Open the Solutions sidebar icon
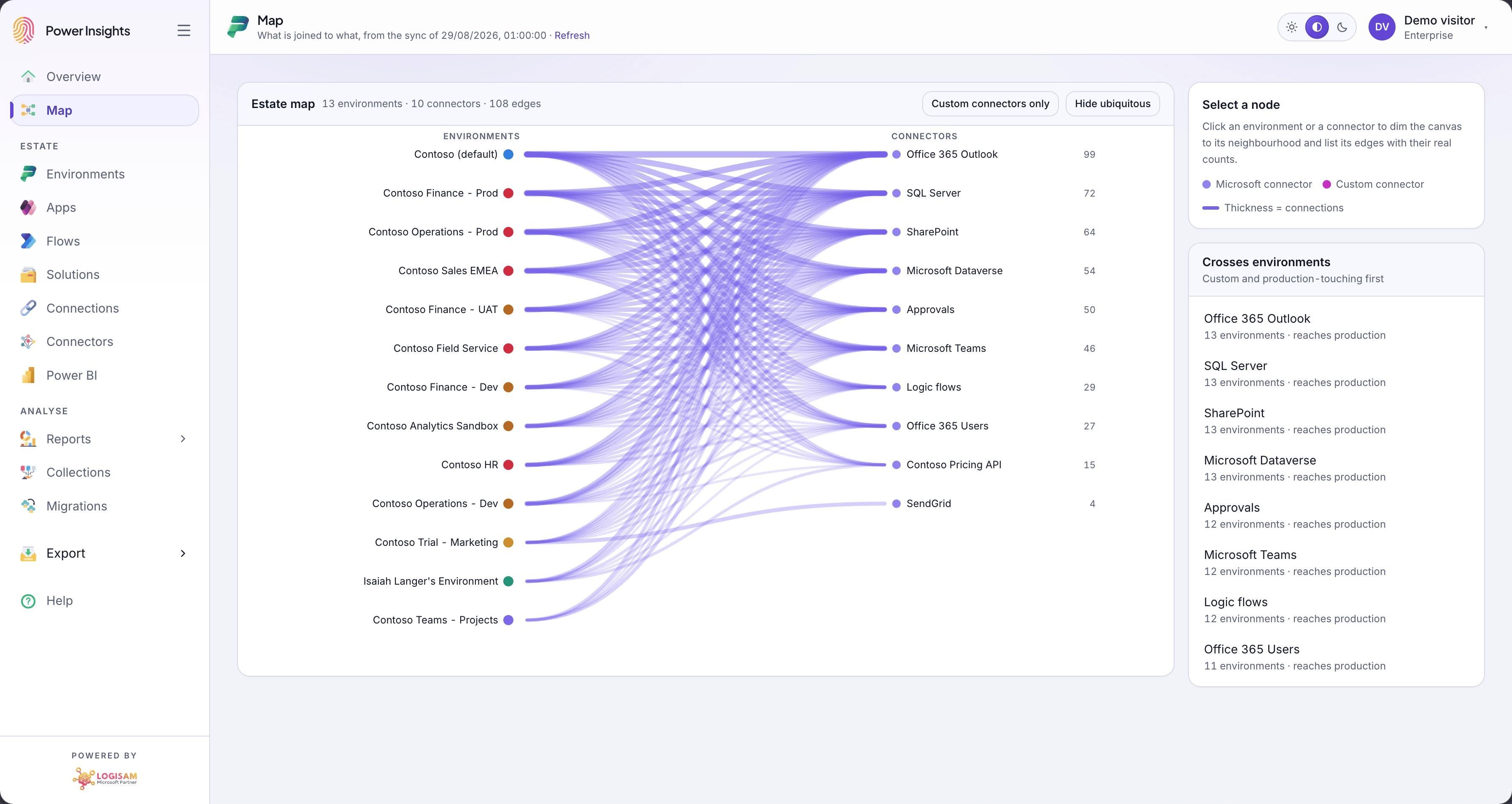 pyautogui.click(x=28, y=274)
